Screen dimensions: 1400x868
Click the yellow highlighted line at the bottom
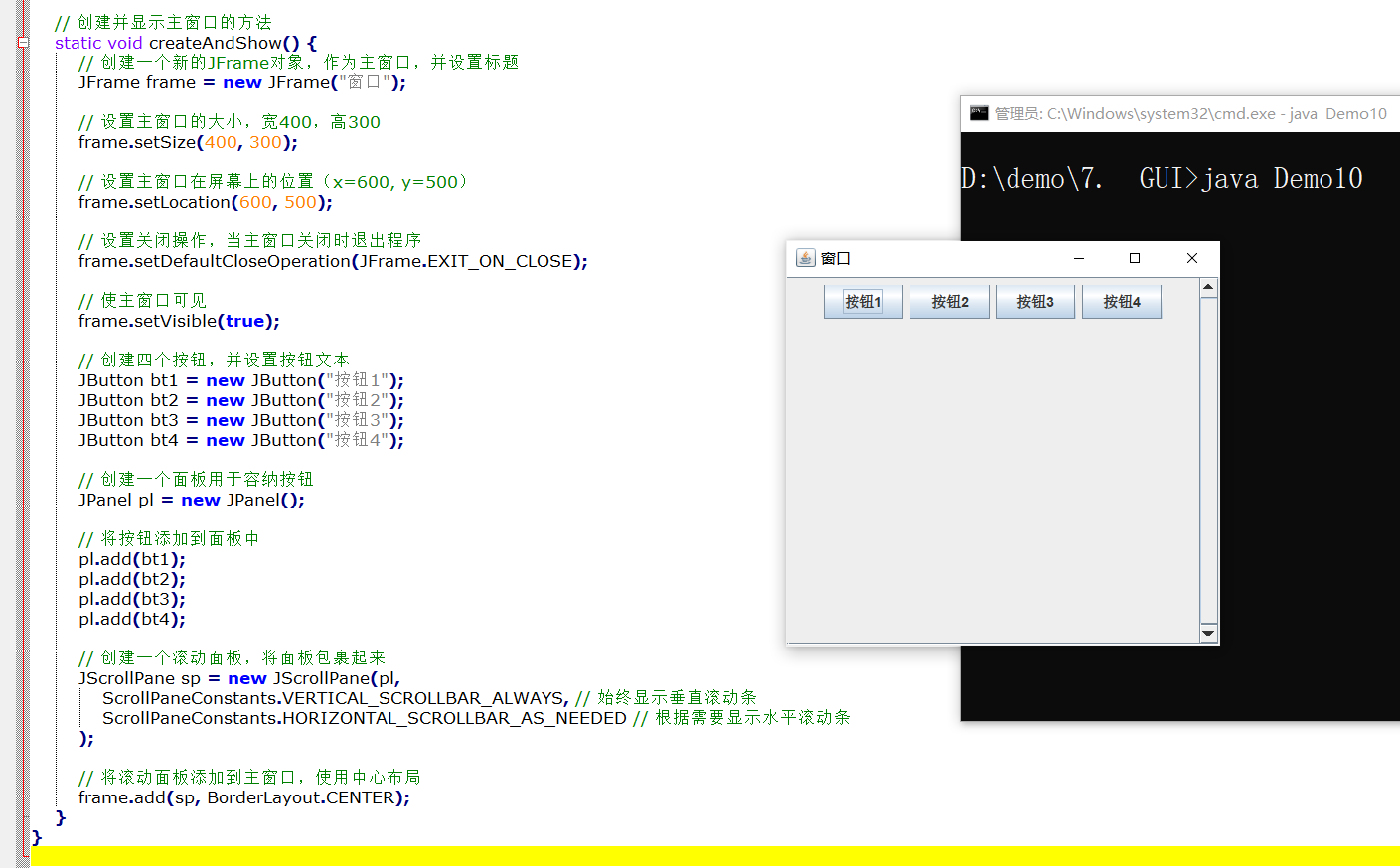(696, 856)
